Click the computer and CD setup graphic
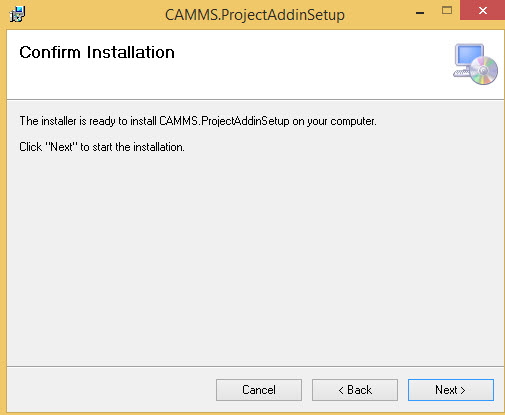The height and width of the screenshot is (415, 505). coord(475,64)
